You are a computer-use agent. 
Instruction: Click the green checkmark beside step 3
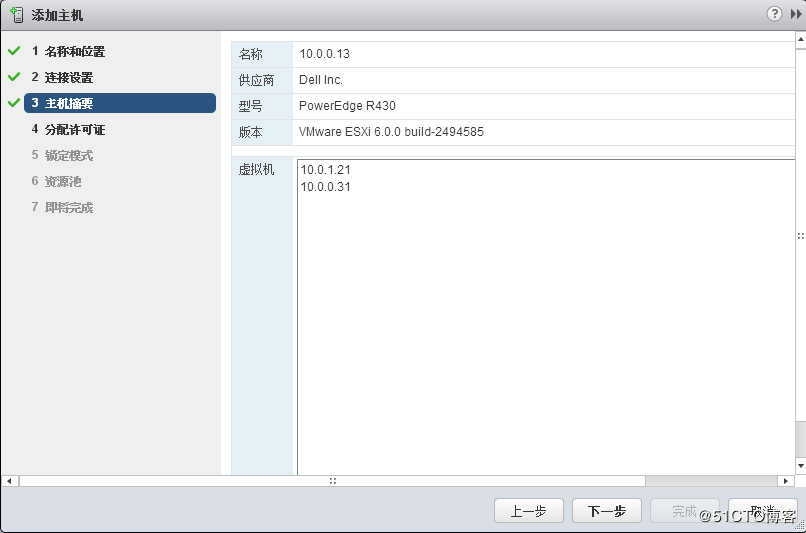point(14,103)
